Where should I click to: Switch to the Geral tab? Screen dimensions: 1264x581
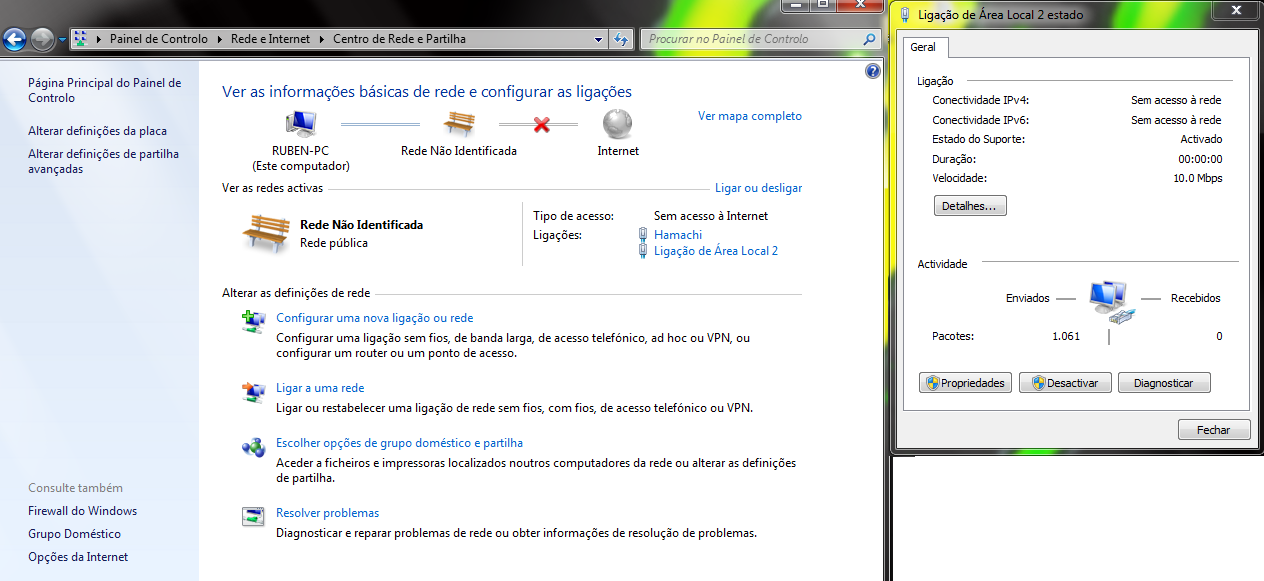tap(924, 47)
